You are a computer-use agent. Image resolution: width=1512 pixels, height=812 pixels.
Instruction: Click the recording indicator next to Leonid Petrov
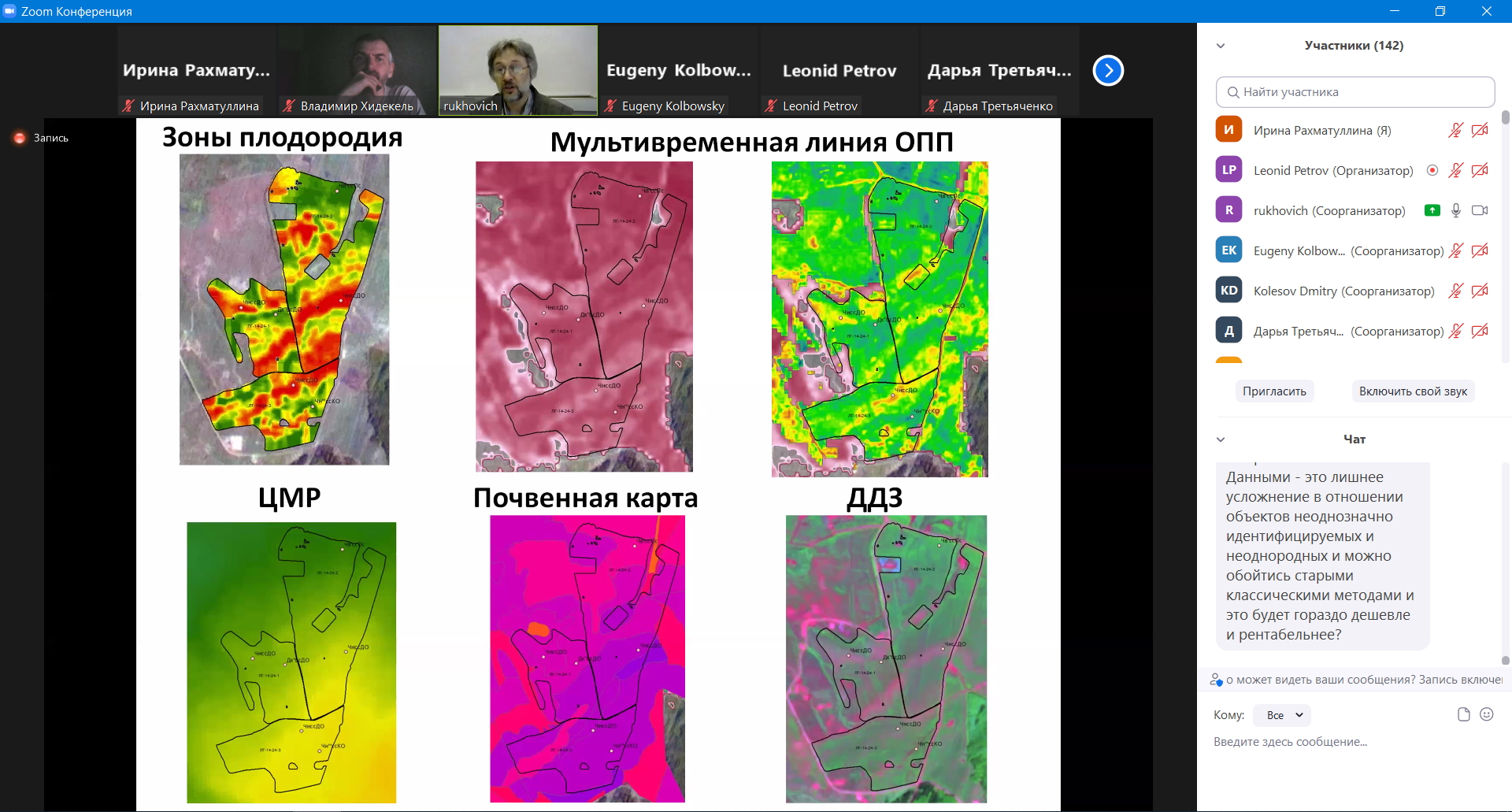[x=1432, y=170]
